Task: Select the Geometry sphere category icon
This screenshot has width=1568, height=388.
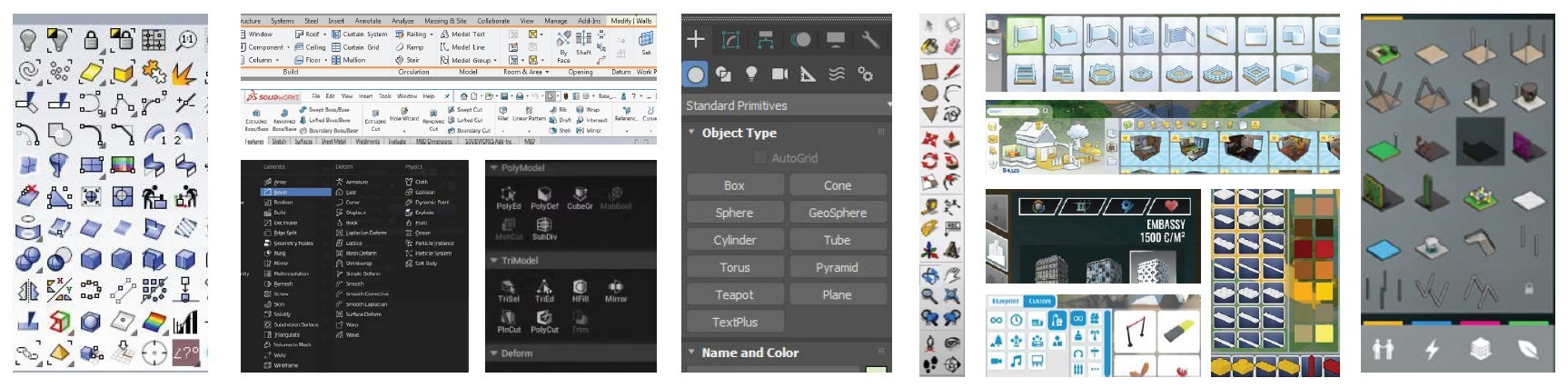Action: [696, 74]
